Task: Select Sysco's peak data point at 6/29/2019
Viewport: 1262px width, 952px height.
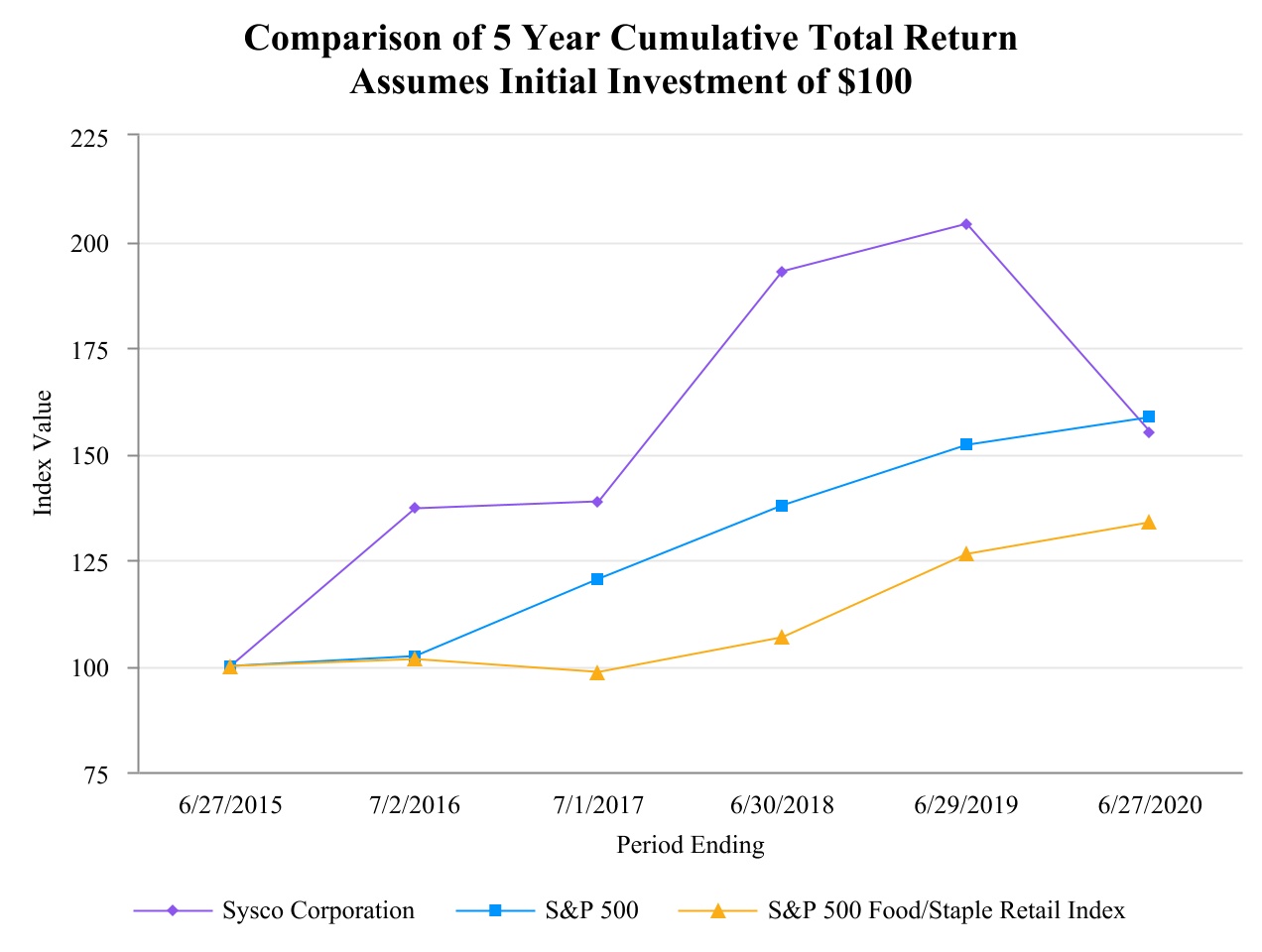Action: (965, 224)
